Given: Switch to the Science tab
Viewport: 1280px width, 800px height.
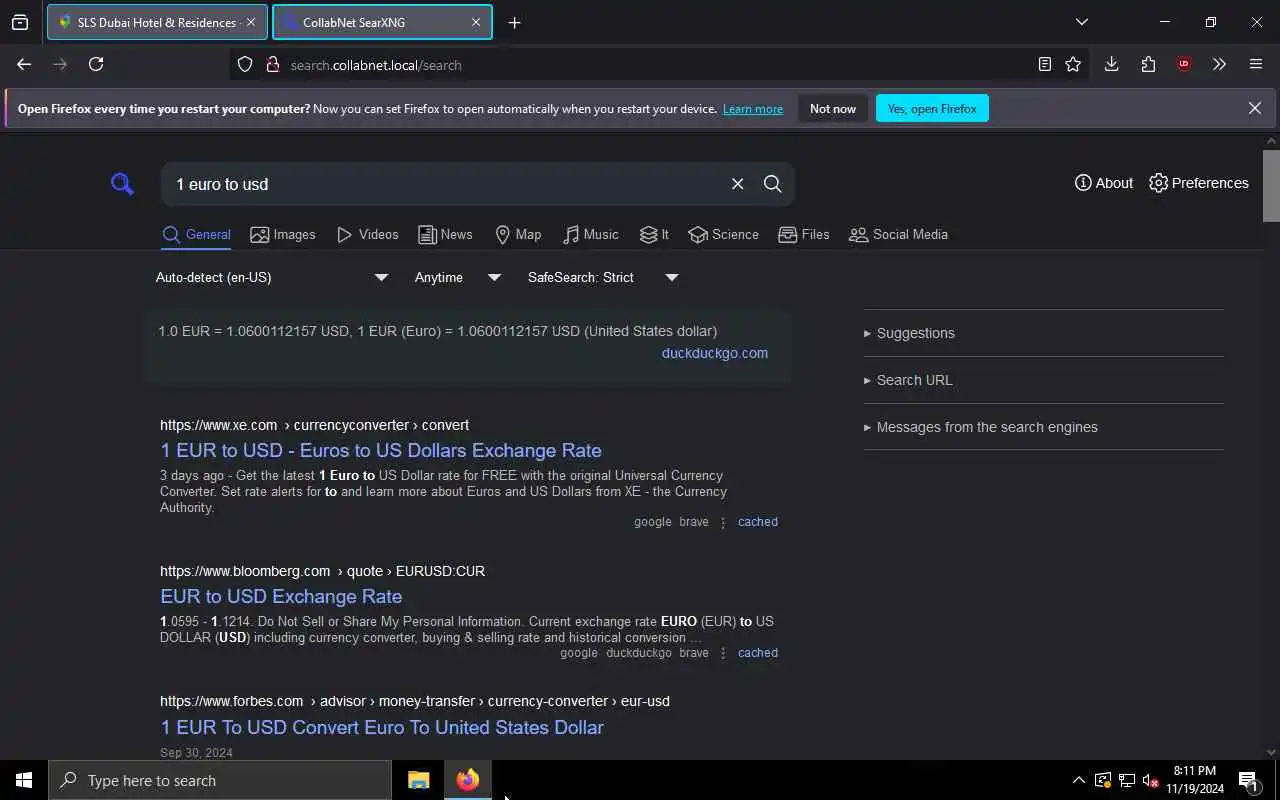Looking at the screenshot, I should tap(723, 234).
